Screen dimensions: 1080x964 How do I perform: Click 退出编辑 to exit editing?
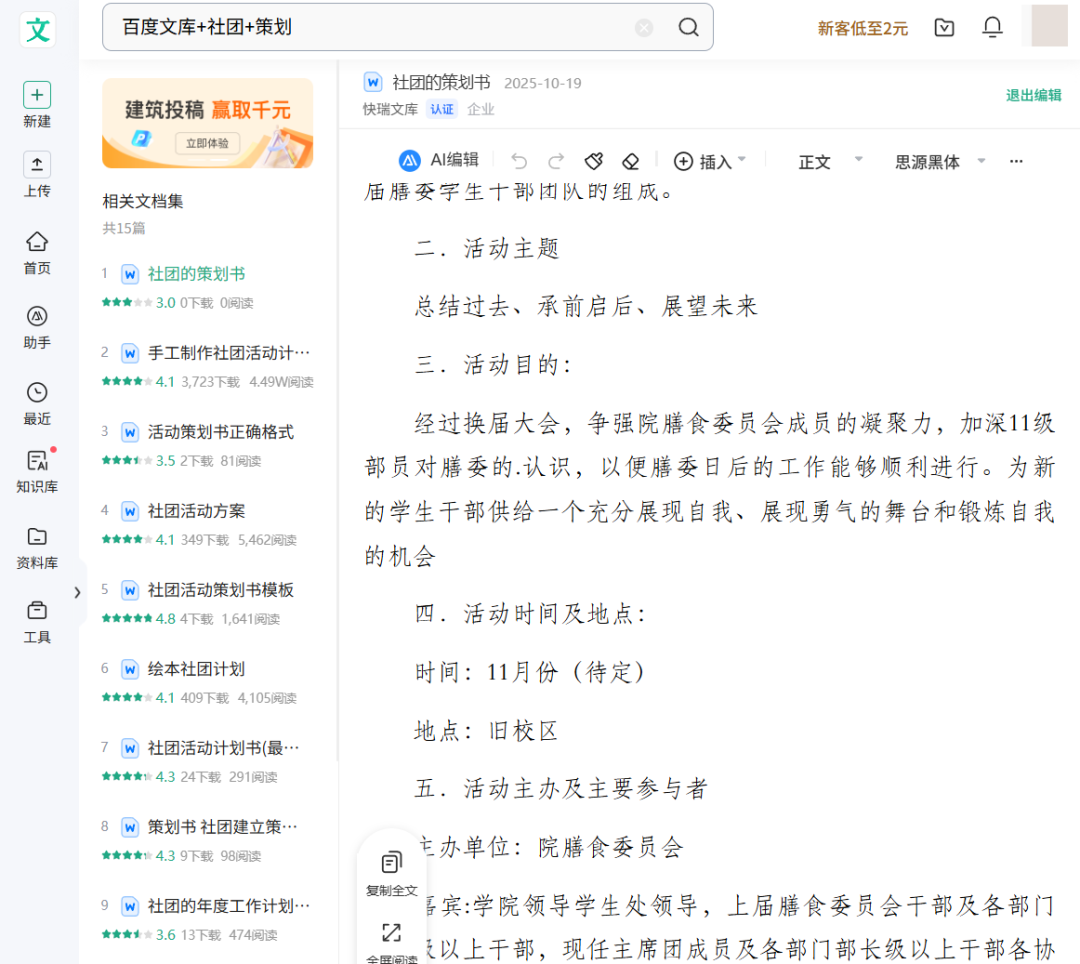1033,95
